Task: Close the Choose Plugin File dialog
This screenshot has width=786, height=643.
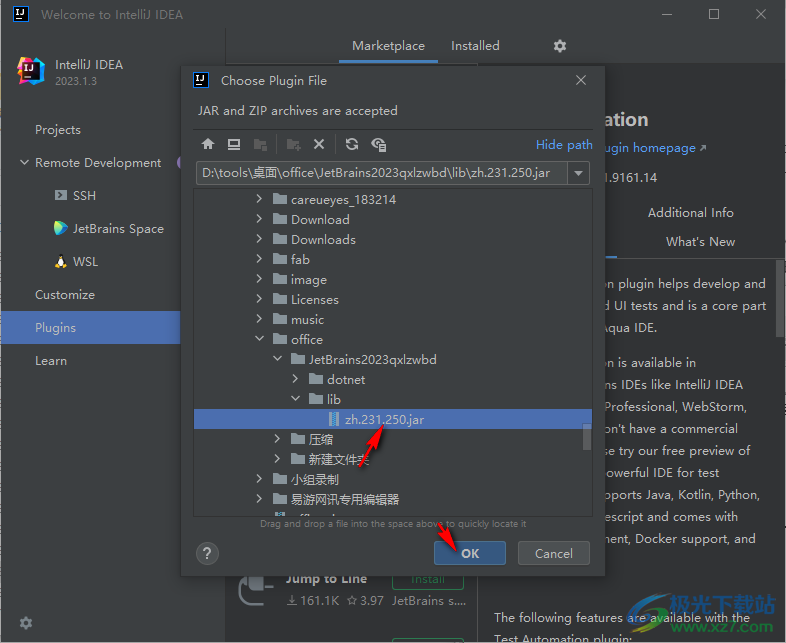Action: (580, 80)
